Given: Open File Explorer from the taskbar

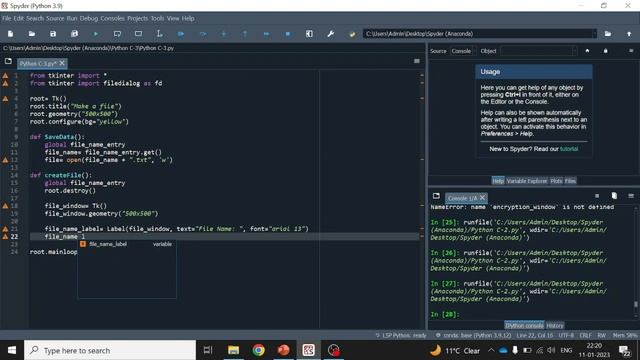Looking at the screenshot, I should [x=233, y=350].
